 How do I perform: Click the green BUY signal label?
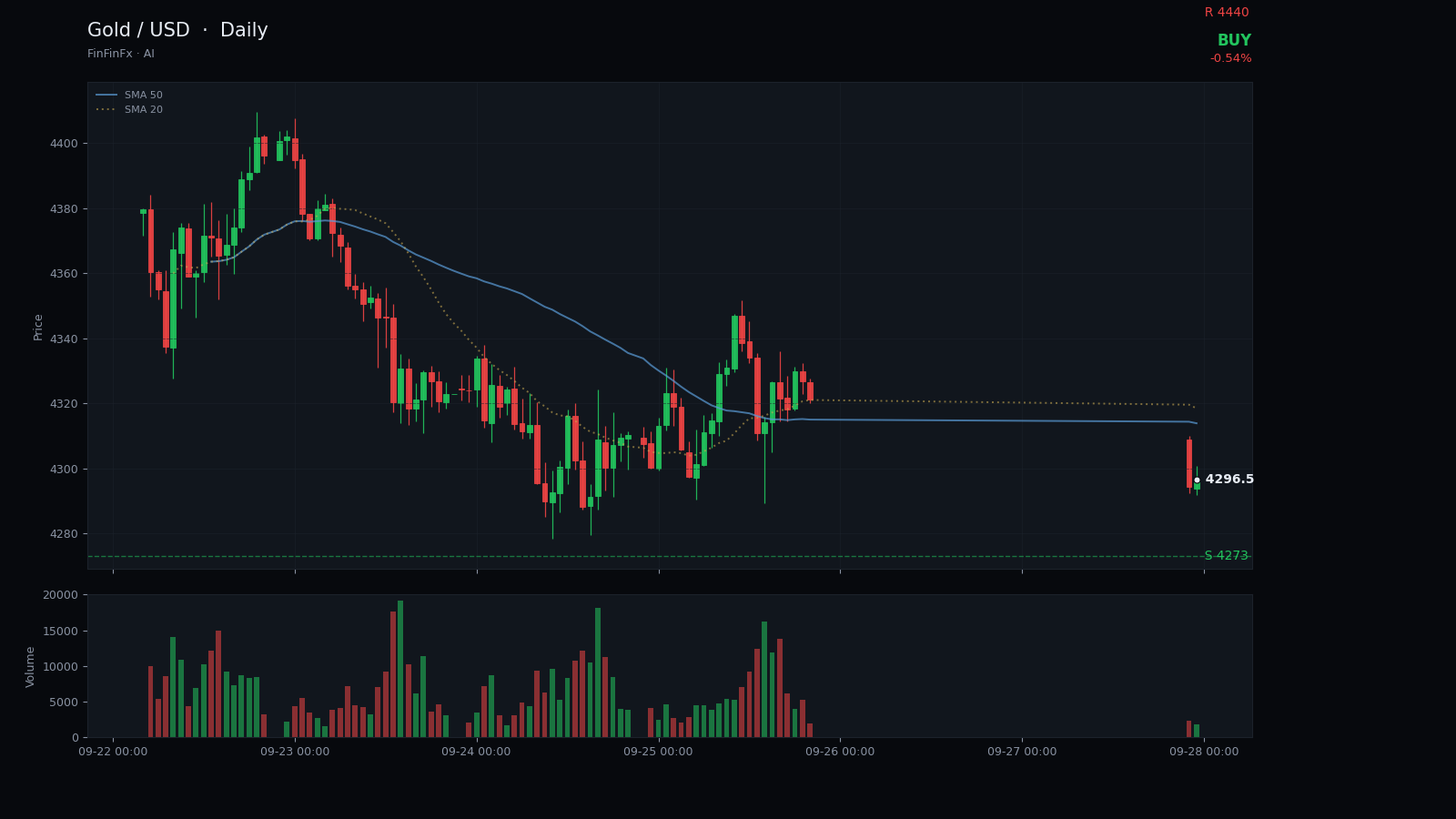click(x=1234, y=41)
